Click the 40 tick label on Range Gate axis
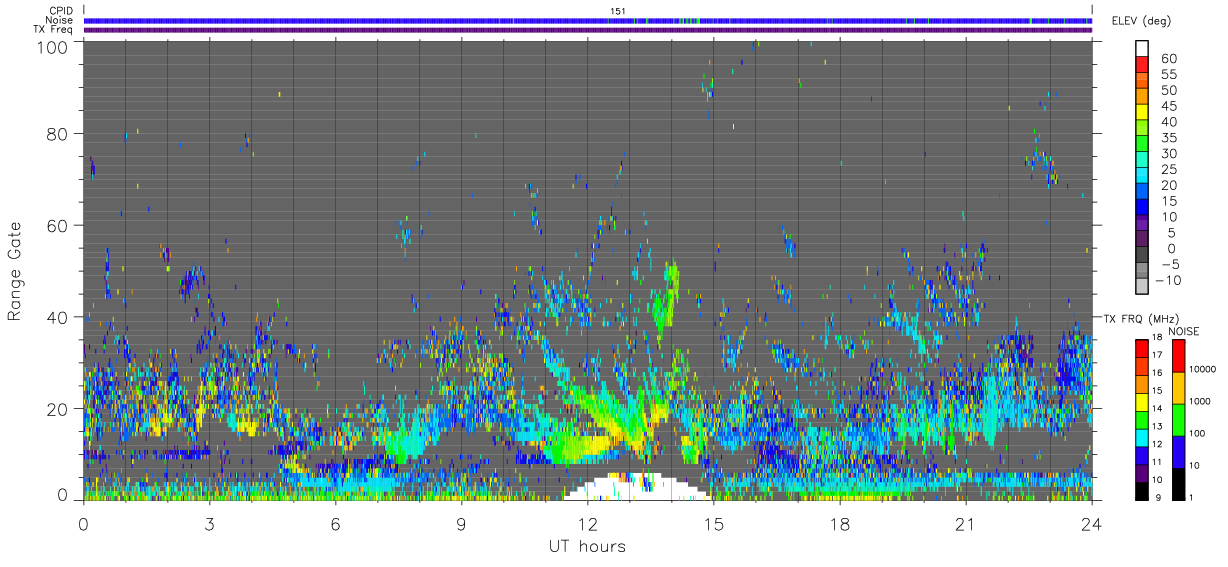Screen dimensions: 1228x567 coord(58,317)
